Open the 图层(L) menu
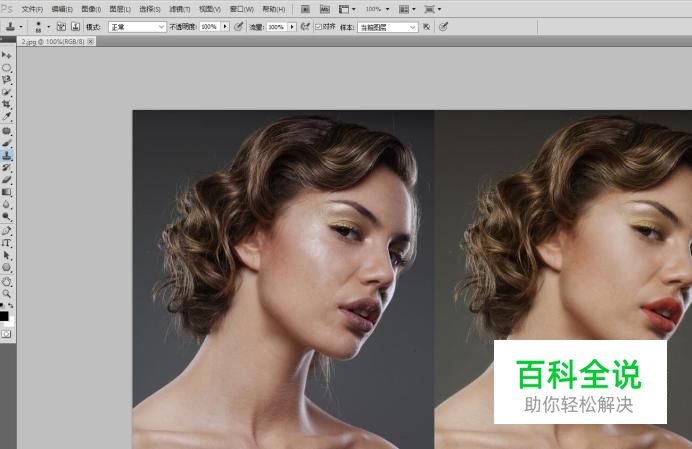 tap(120, 9)
